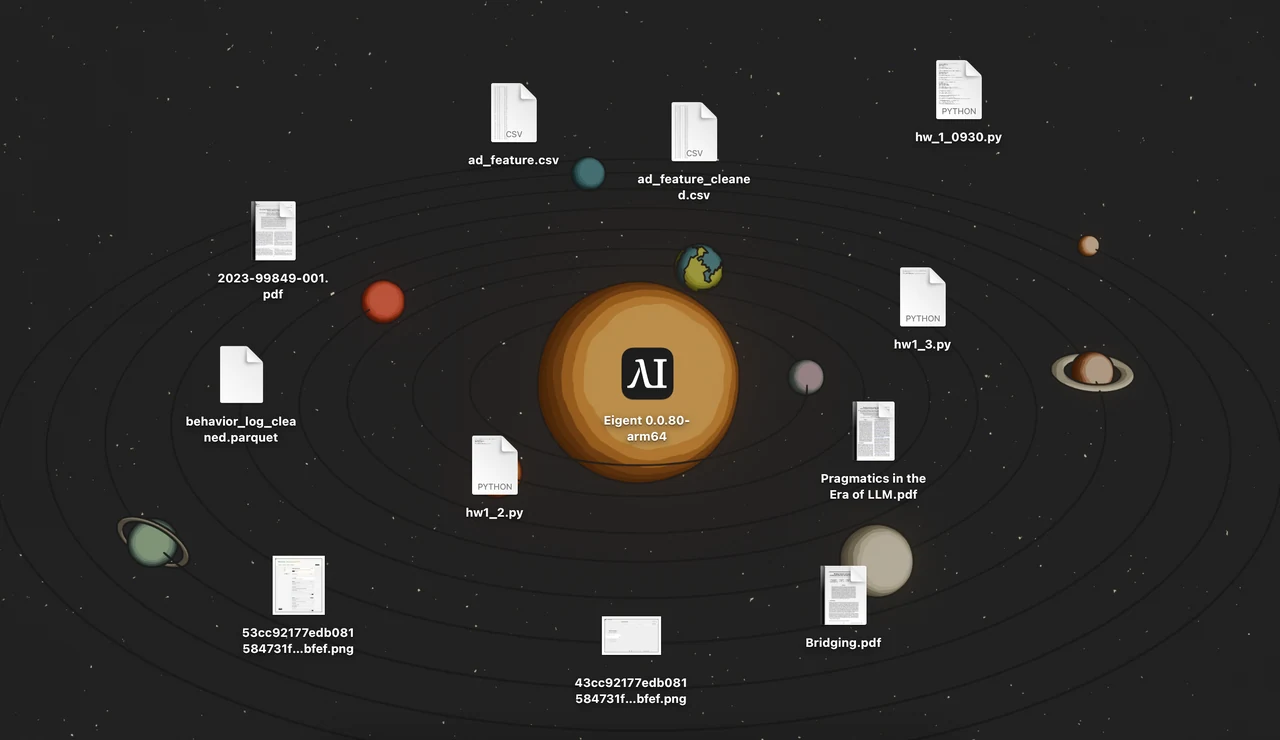The height and width of the screenshot is (740, 1280).
Task: Select the 2023-99849-001.pdf document icon
Action: pyautogui.click(x=273, y=231)
